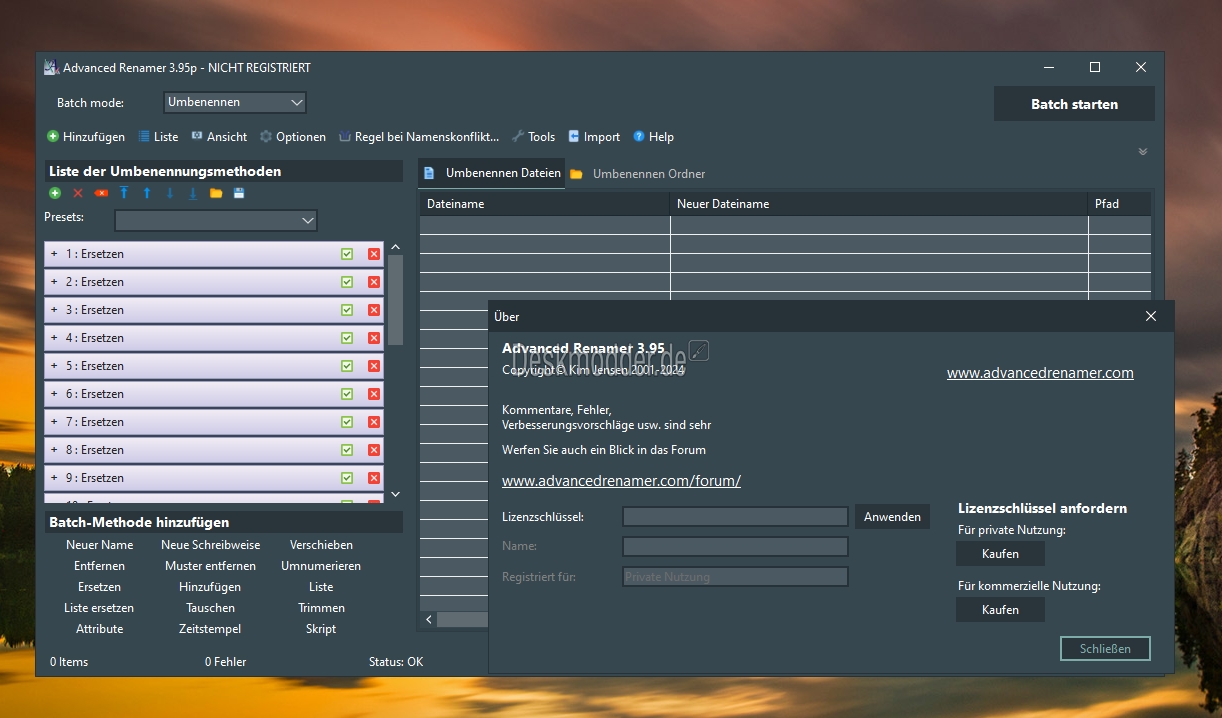Expand method 2 : Ersetzen with plus sign
The height and width of the screenshot is (718, 1222).
click(x=54, y=282)
